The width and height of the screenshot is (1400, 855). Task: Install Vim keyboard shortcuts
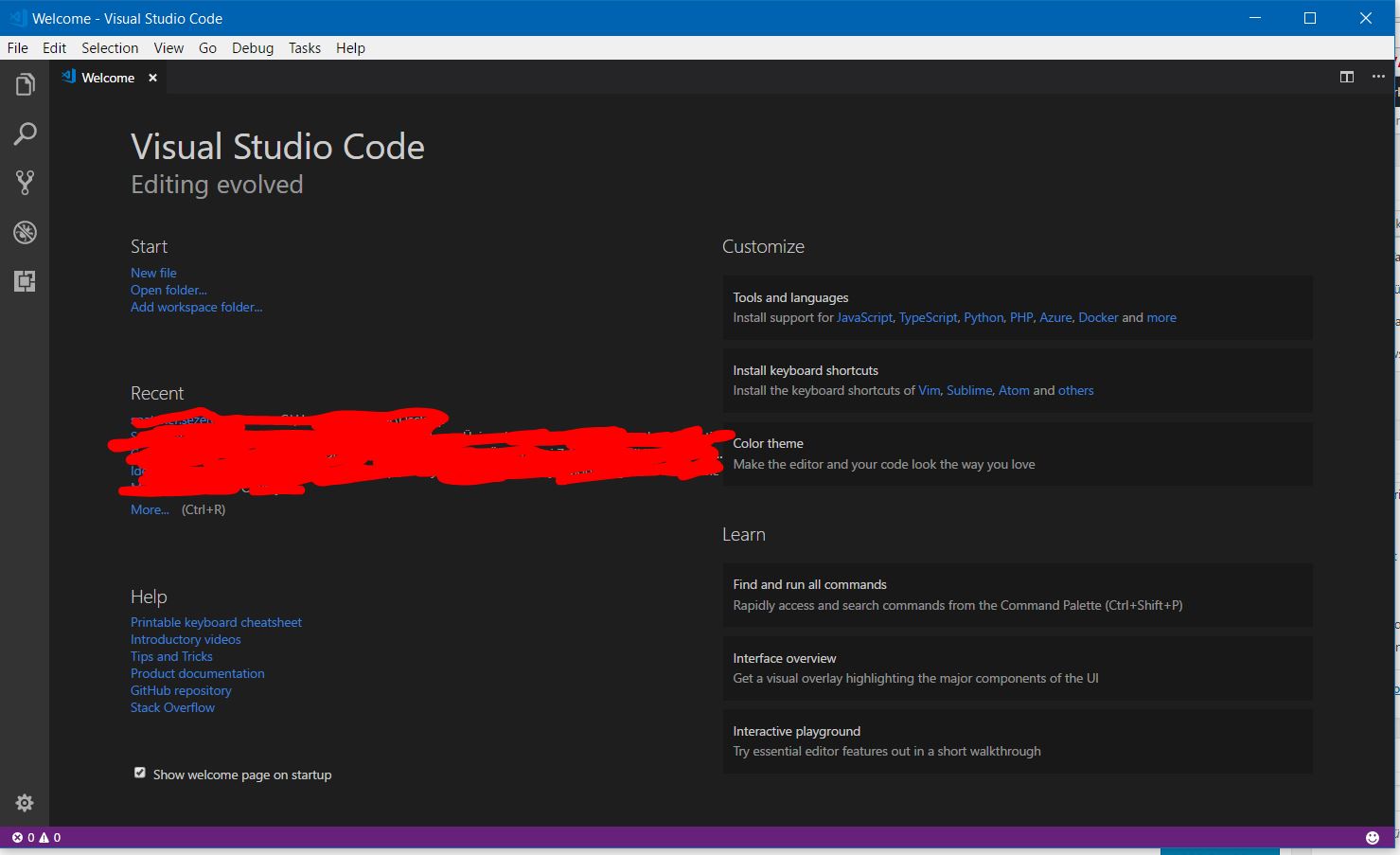coord(929,390)
